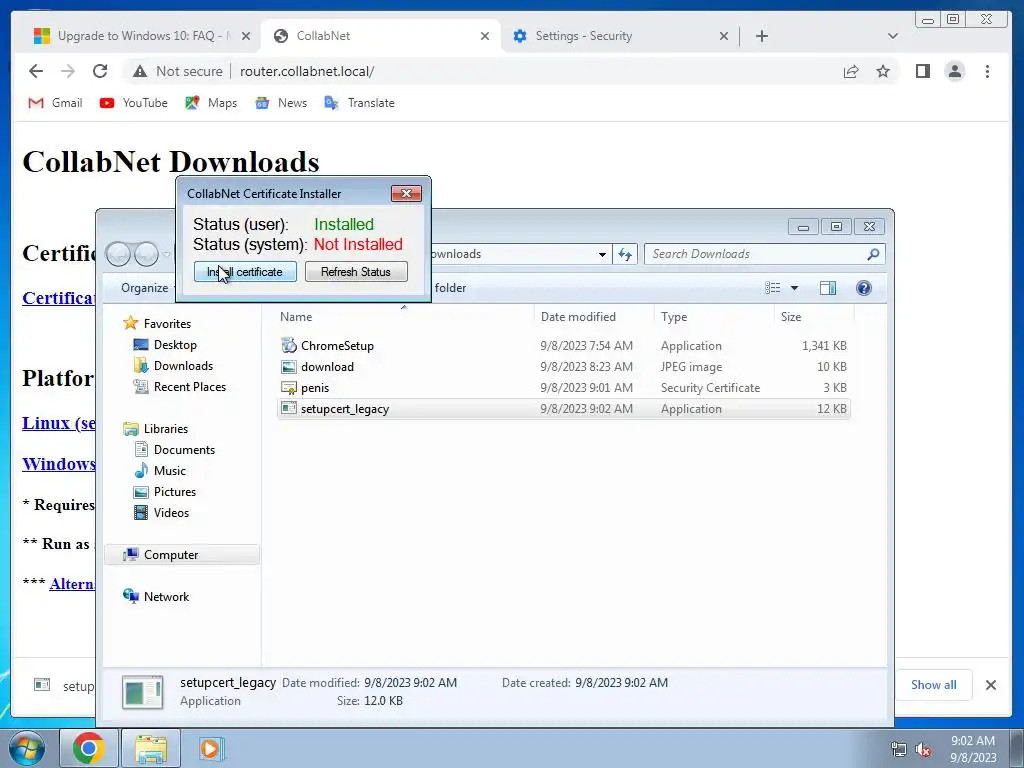This screenshot has height=768, width=1024.
Task: Click the muted volume tray icon
Action: [923, 750]
